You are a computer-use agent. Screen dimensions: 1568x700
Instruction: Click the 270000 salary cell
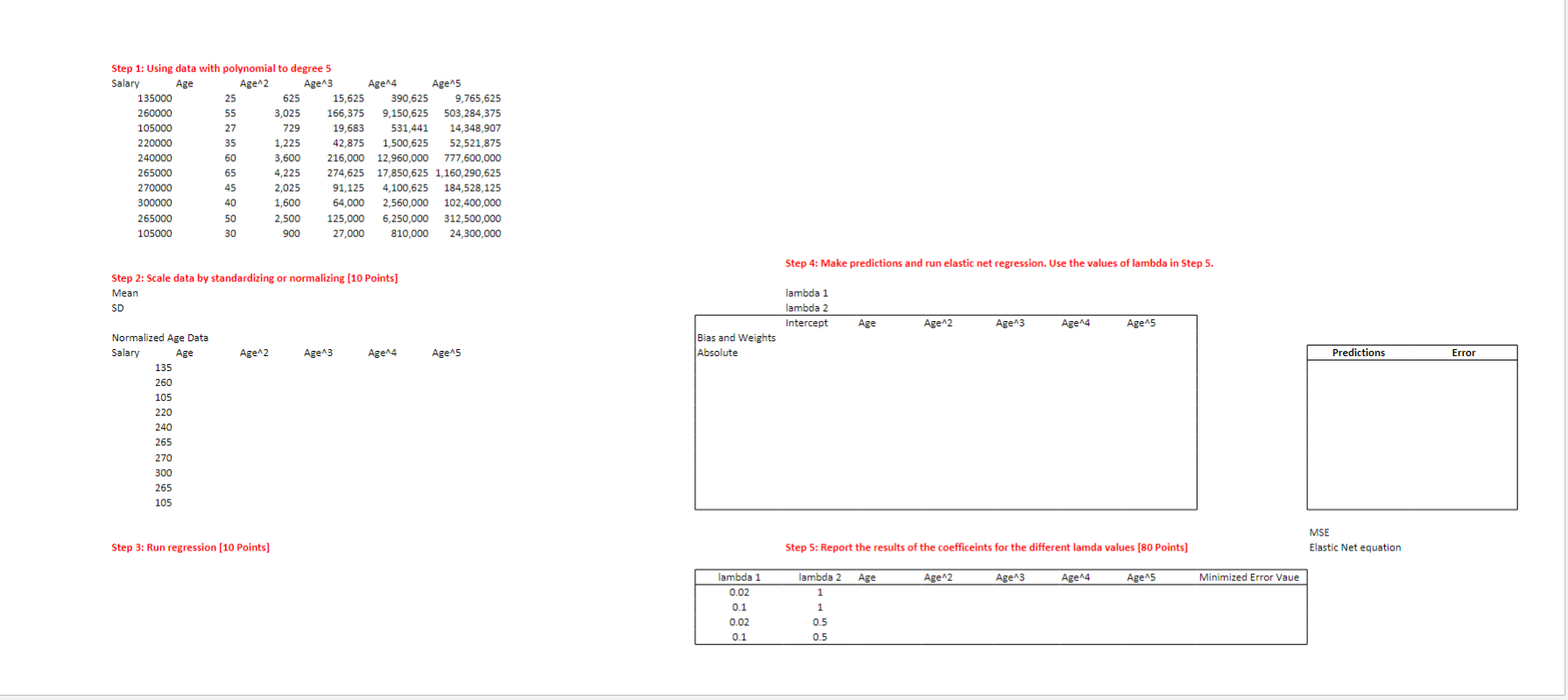(x=154, y=187)
